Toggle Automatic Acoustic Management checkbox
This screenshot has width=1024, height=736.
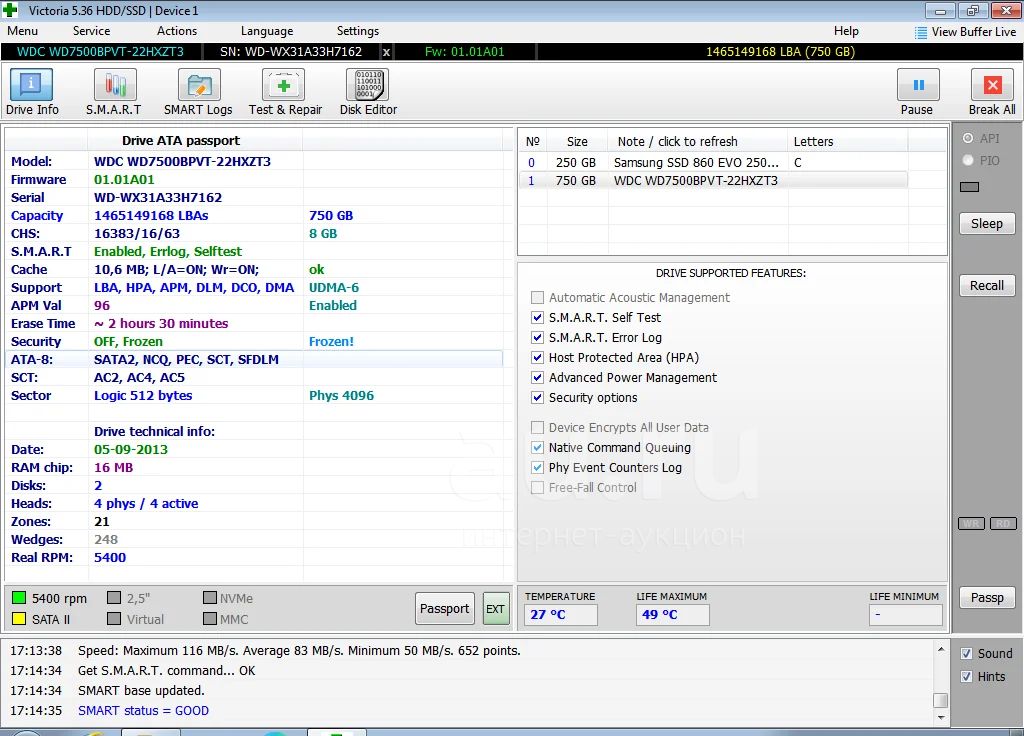pos(537,298)
